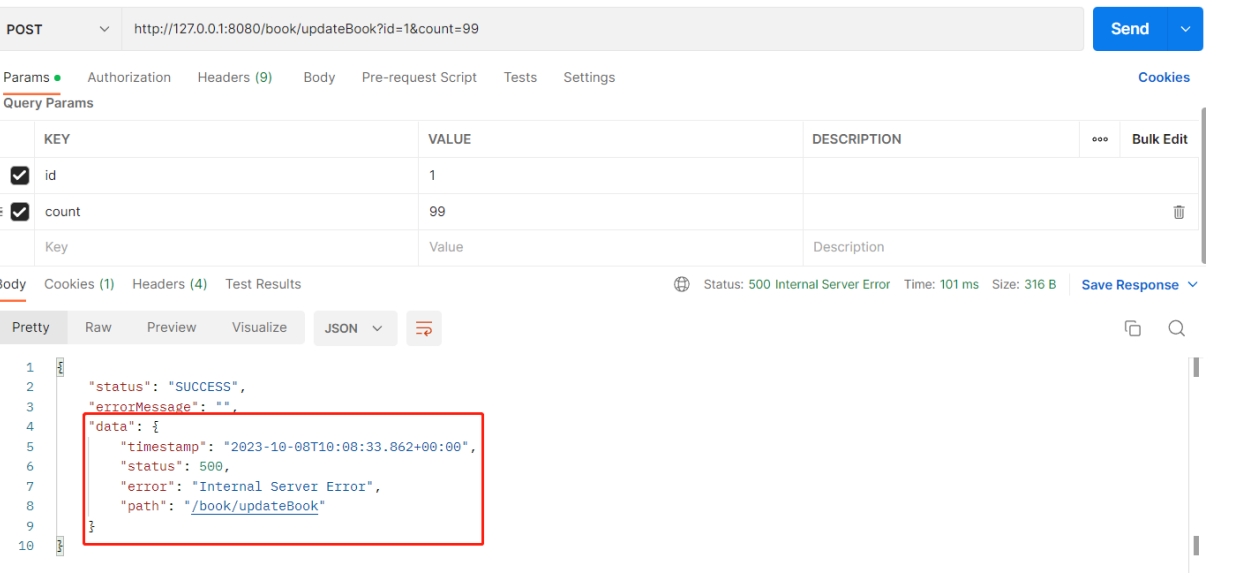This screenshot has height=577, width=1235.
Task: Open the Pre-request Script tab
Action: point(419,77)
